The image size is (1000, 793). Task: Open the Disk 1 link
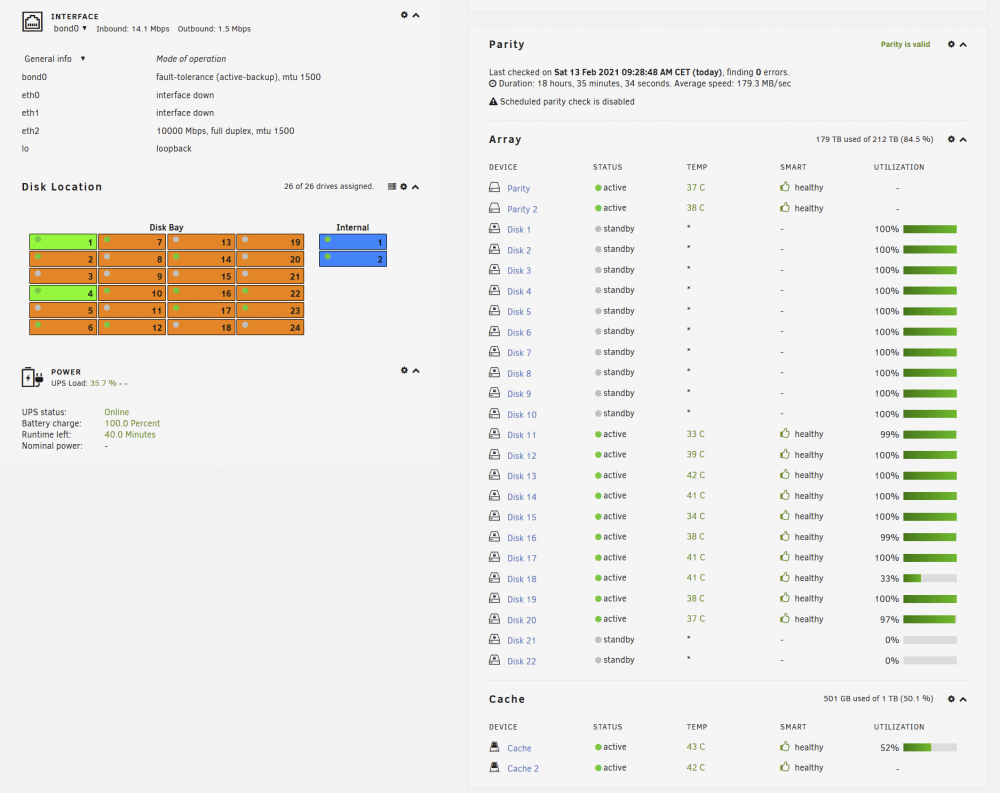point(519,230)
